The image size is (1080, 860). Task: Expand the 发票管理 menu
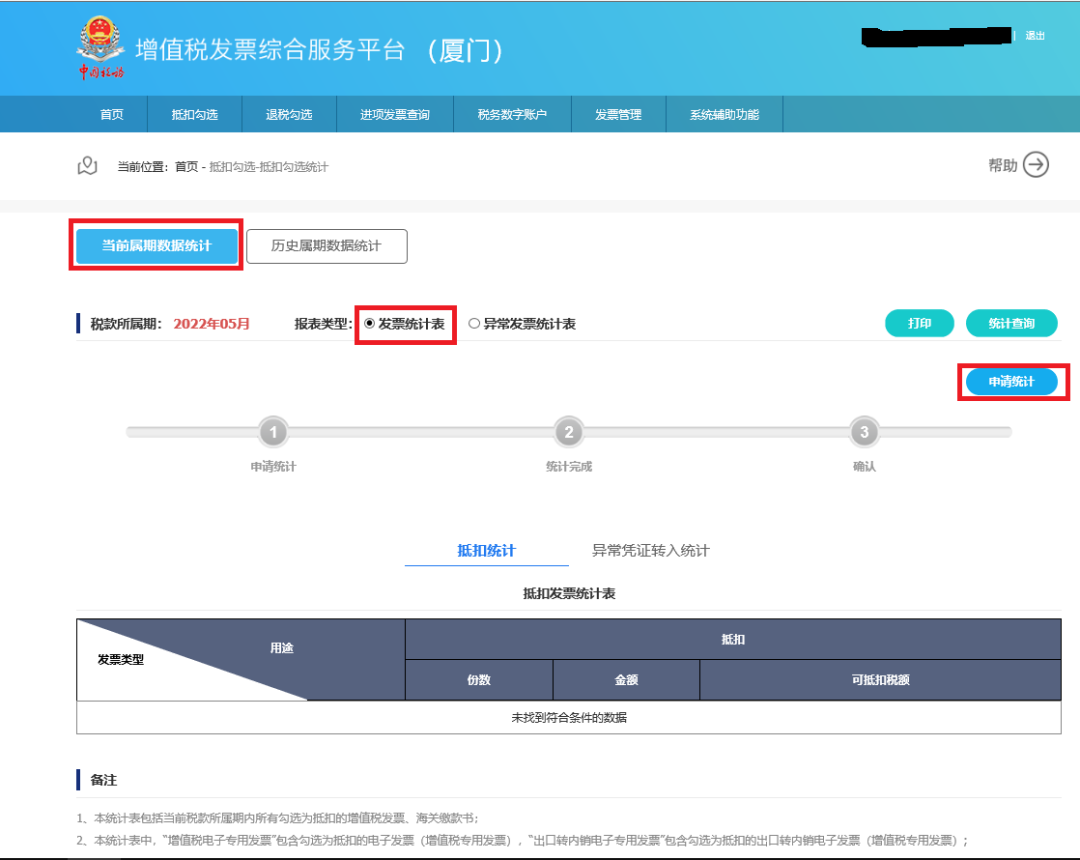(618, 115)
